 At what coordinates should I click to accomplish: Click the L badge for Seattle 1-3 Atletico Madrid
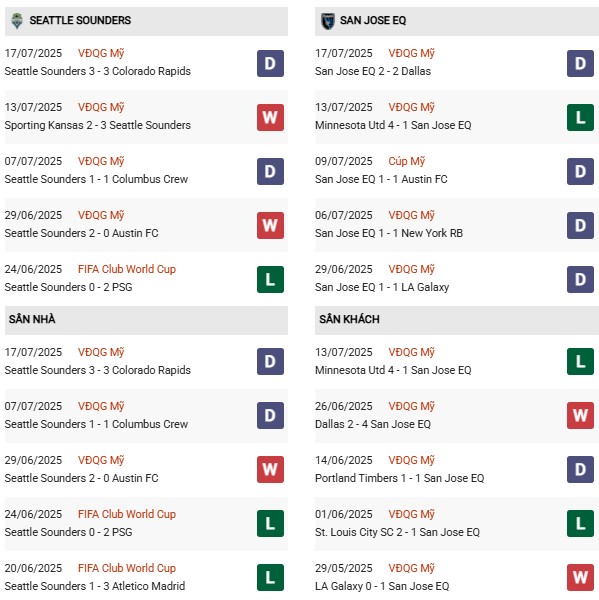(x=270, y=577)
